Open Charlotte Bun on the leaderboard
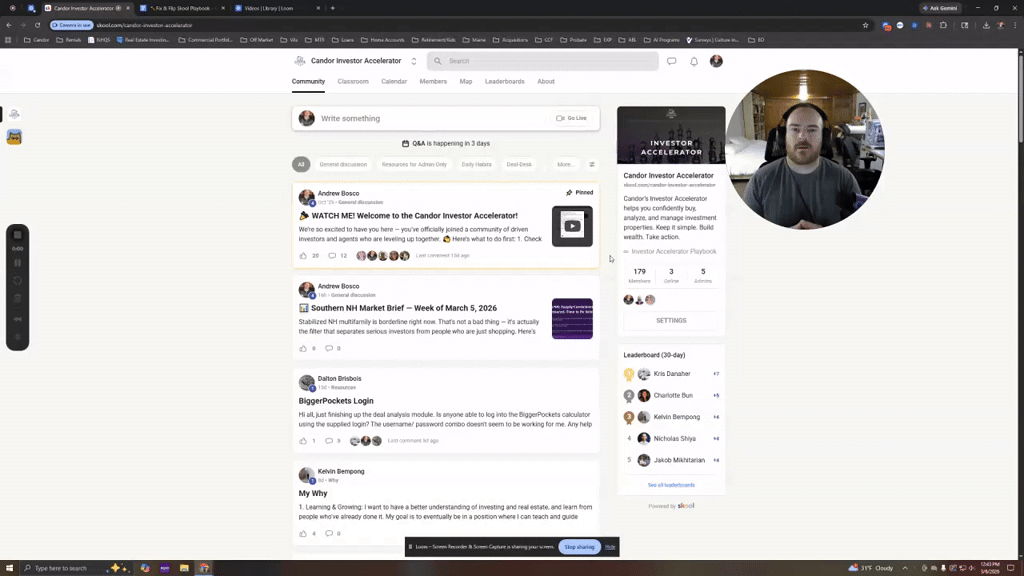Screen dimensions: 1024x576 point(673,396)
